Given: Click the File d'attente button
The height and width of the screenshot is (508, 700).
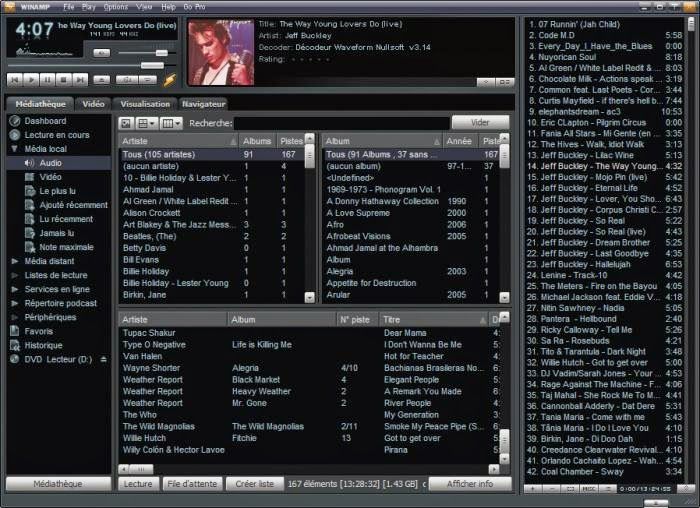Looking at the screenshot, I should (192, 483).
